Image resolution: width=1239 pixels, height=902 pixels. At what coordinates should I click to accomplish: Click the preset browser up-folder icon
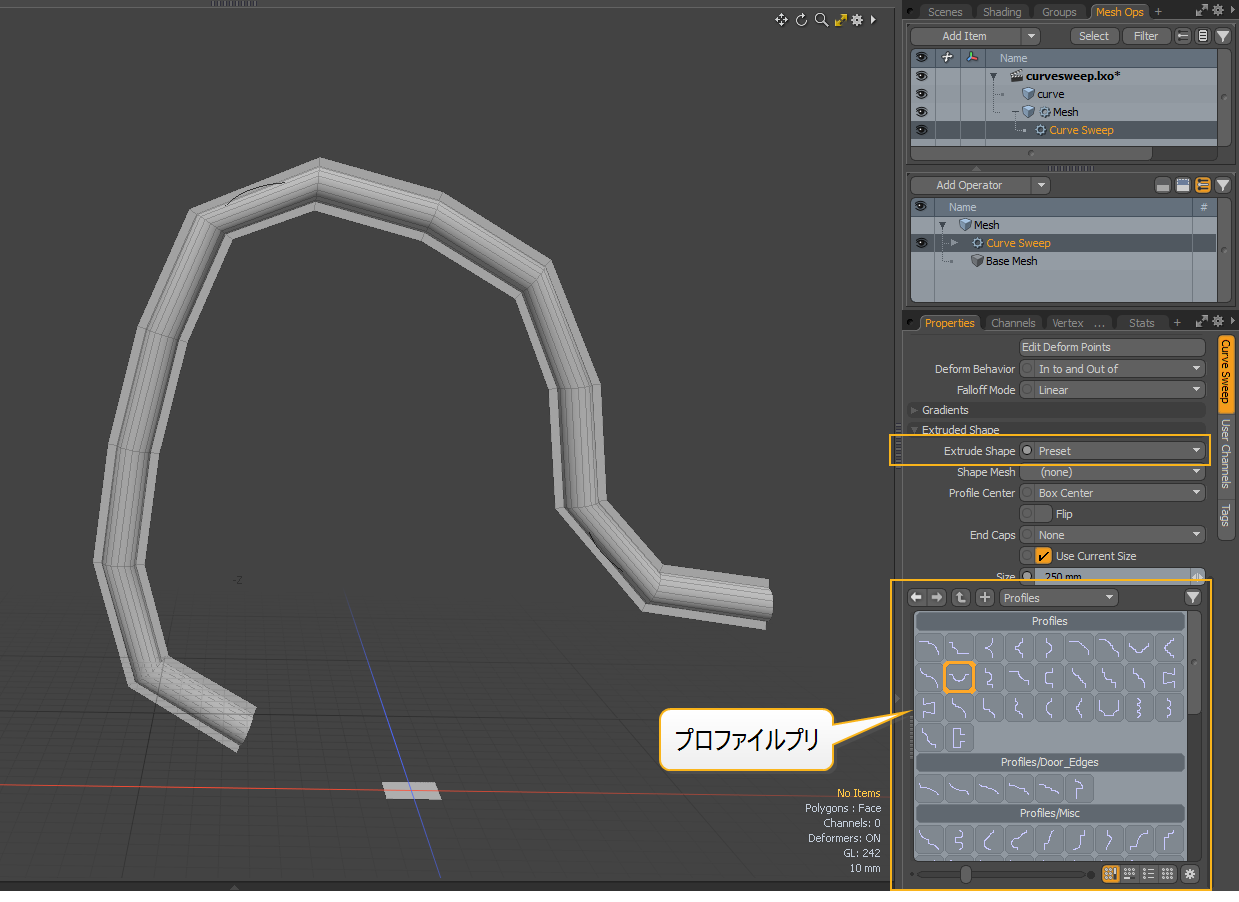pyautogui.click(x=961, y=597)
